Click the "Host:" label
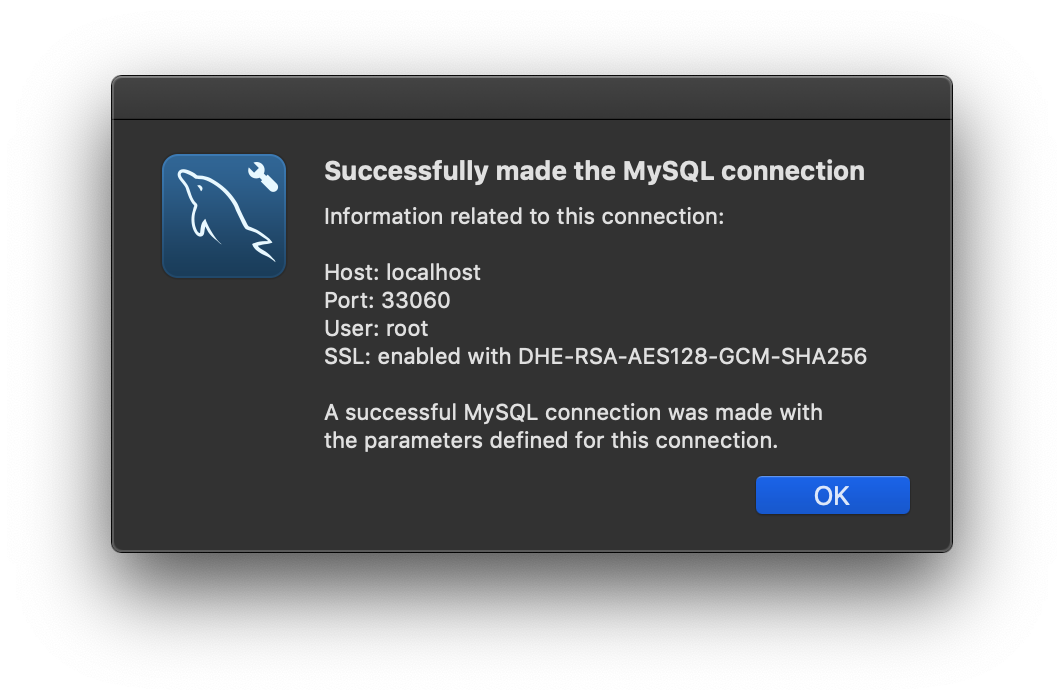Image resolution: width=1064 pixels, height=700 pixels. point(352,272)
